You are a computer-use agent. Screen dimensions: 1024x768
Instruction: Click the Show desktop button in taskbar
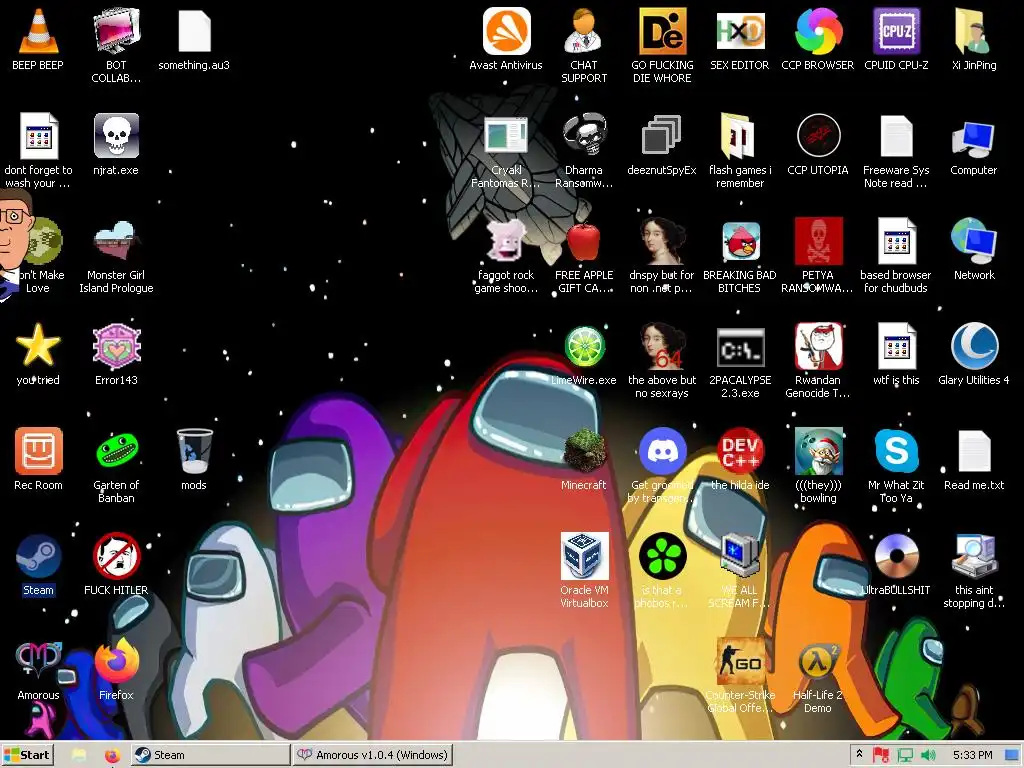click(x=1013, y=756)
